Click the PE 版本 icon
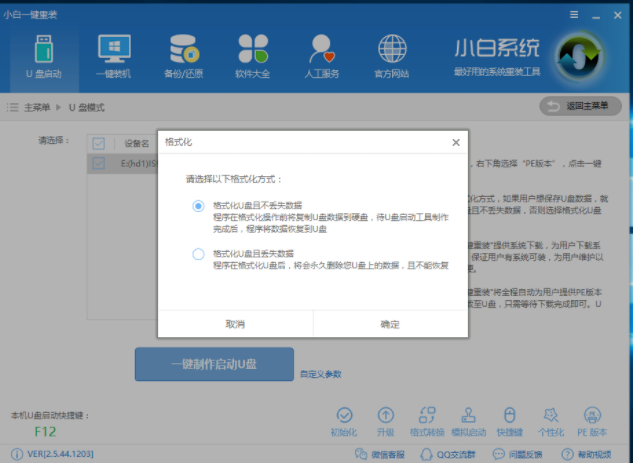 pyautogui.click(x=591, y=415)
